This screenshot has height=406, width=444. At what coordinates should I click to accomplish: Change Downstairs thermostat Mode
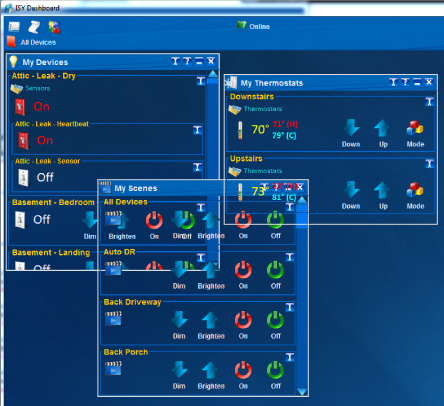415,128
